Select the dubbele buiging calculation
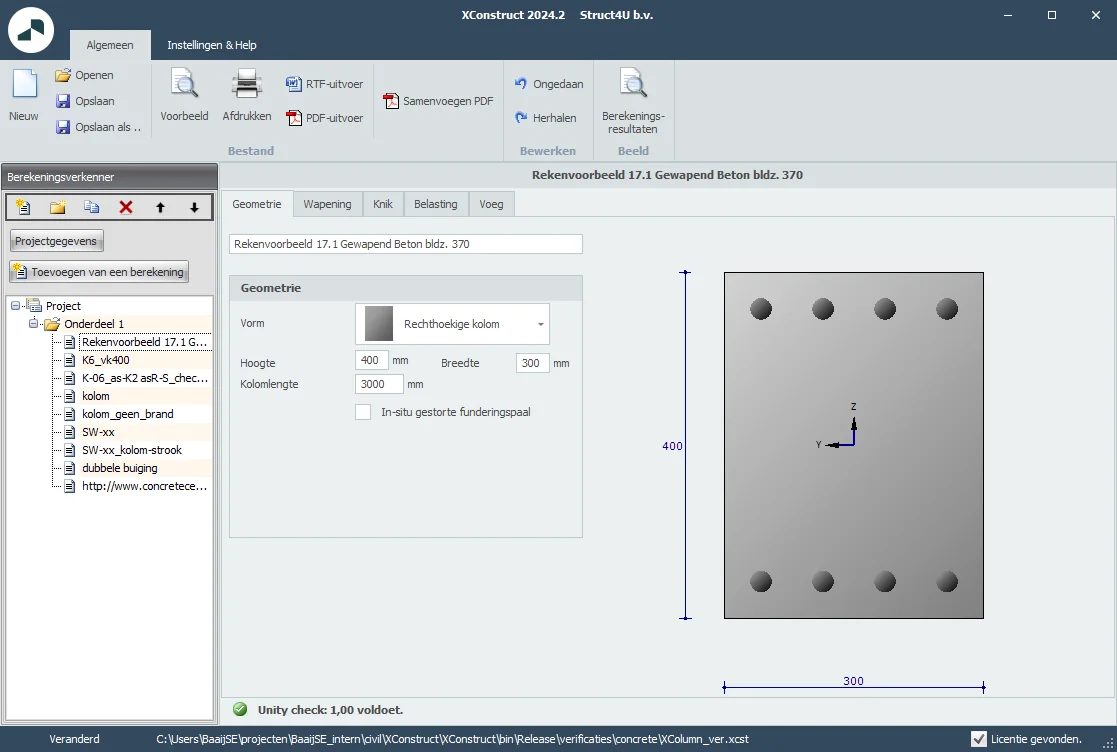1117x752 pixels. point(120,468)
